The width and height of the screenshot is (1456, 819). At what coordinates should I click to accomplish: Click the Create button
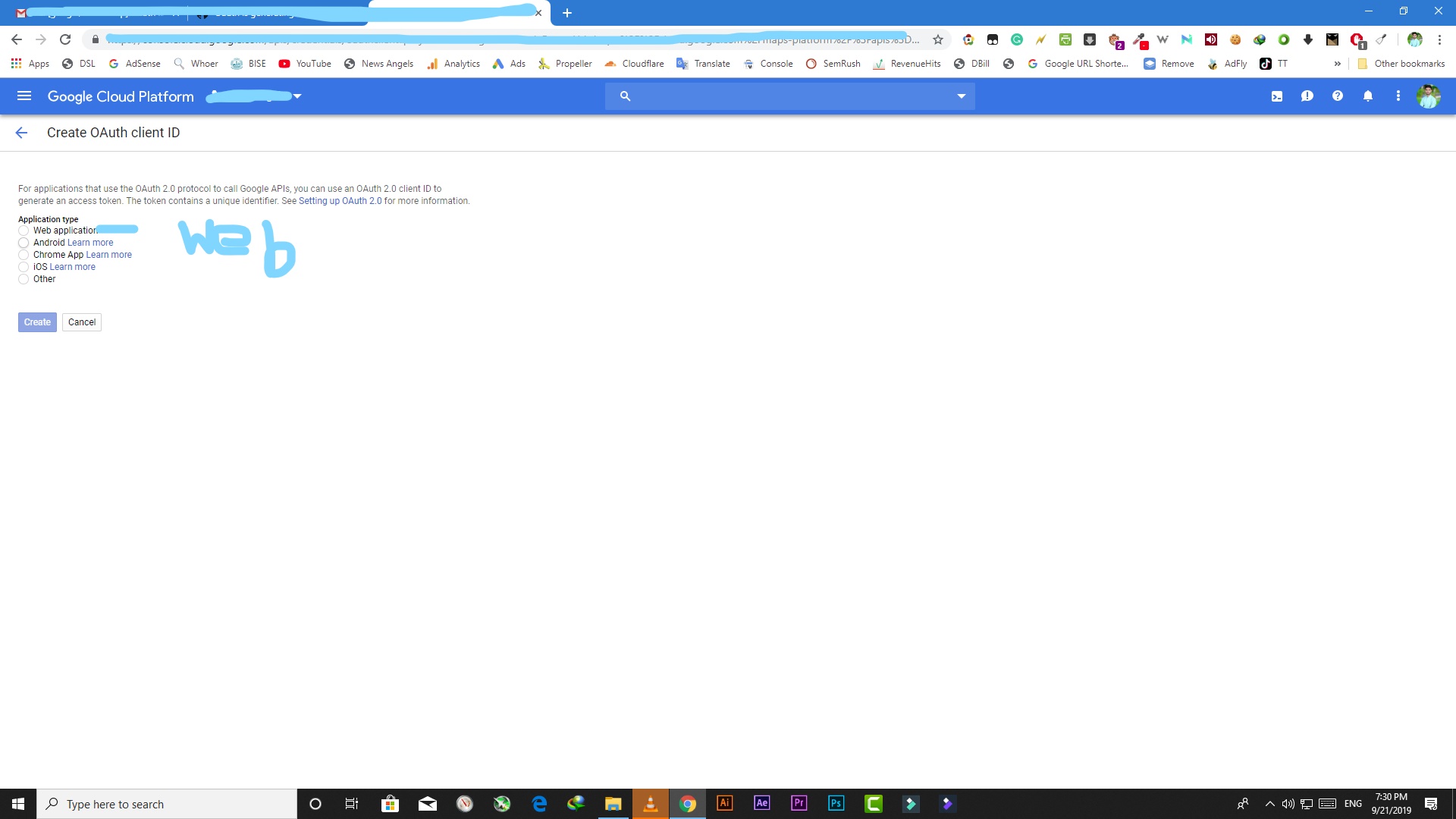(36, 322)
